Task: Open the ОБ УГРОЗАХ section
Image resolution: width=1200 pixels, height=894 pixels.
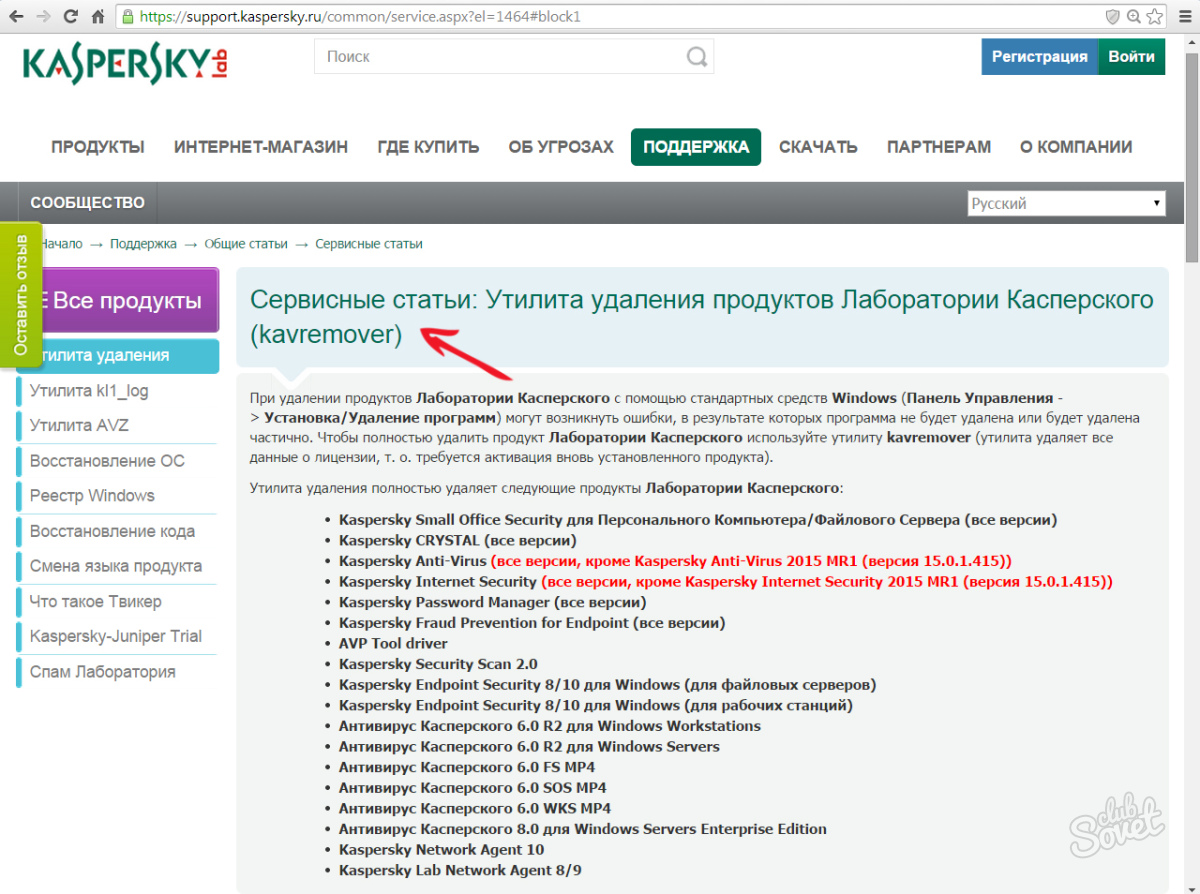Action: click(x=561, y=147)
